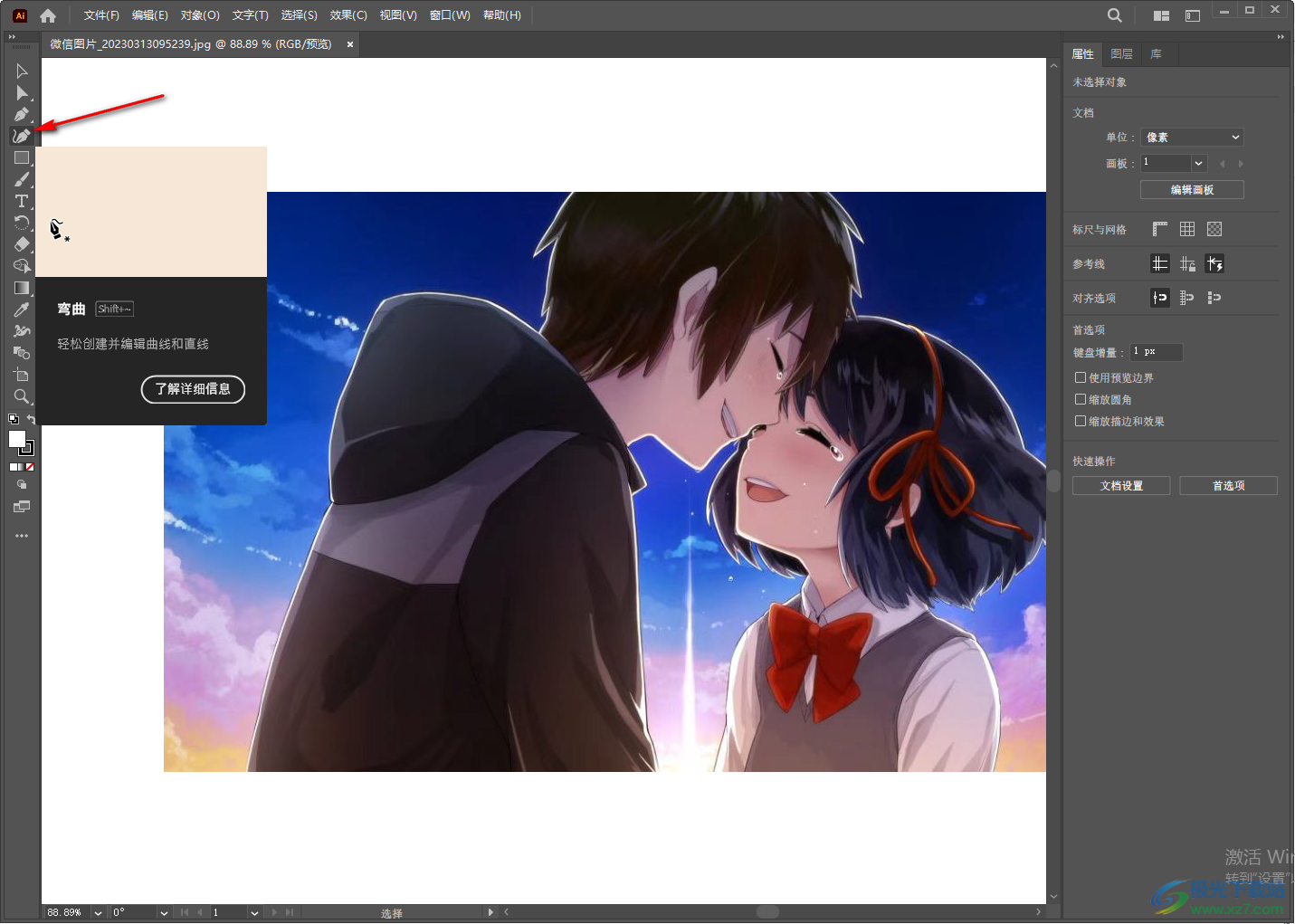Viewport: 1295px width, 924px height.
Task: Switch to the 库 tab
Action: 1157,54
